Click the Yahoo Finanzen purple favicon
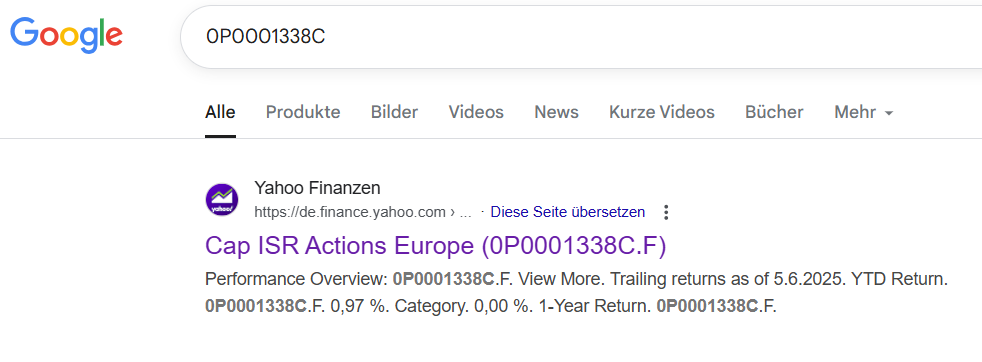 tap(222, 200)
